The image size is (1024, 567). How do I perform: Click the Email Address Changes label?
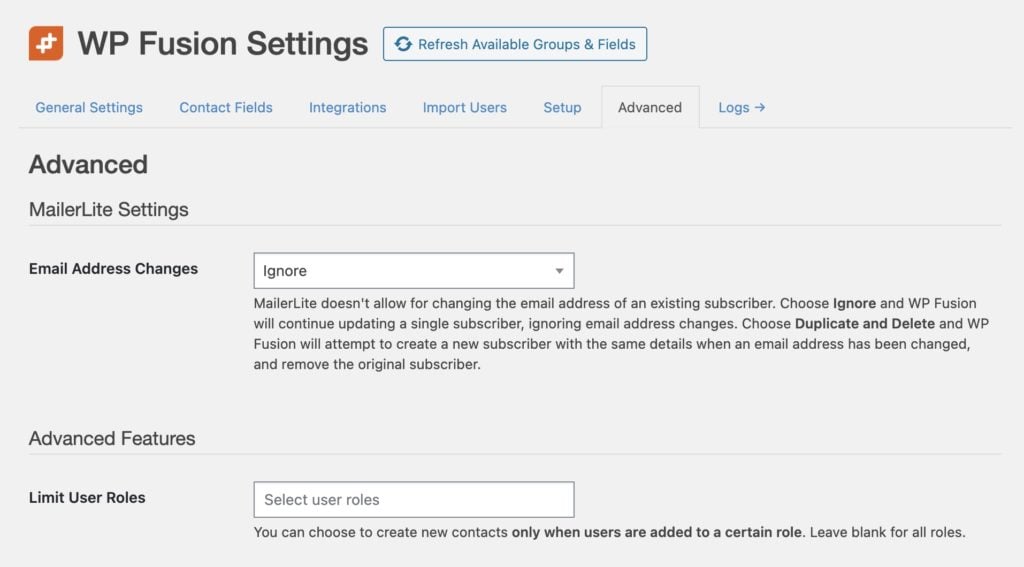coord(113,268)
